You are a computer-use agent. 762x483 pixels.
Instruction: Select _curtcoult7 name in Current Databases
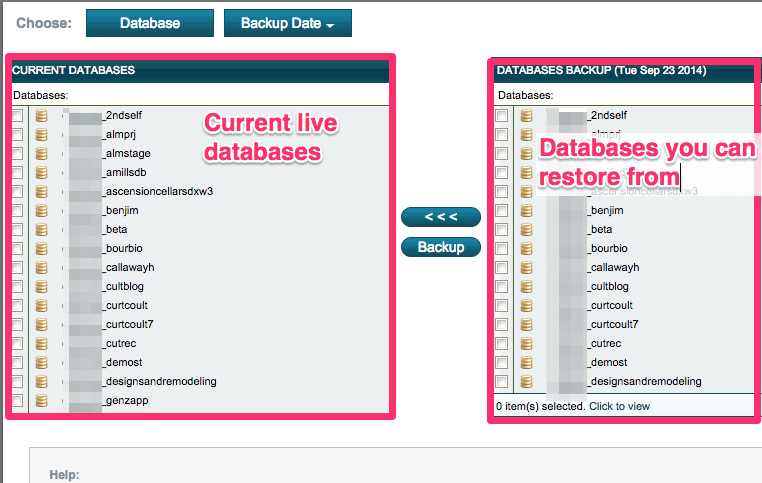(x=128, y=324)
